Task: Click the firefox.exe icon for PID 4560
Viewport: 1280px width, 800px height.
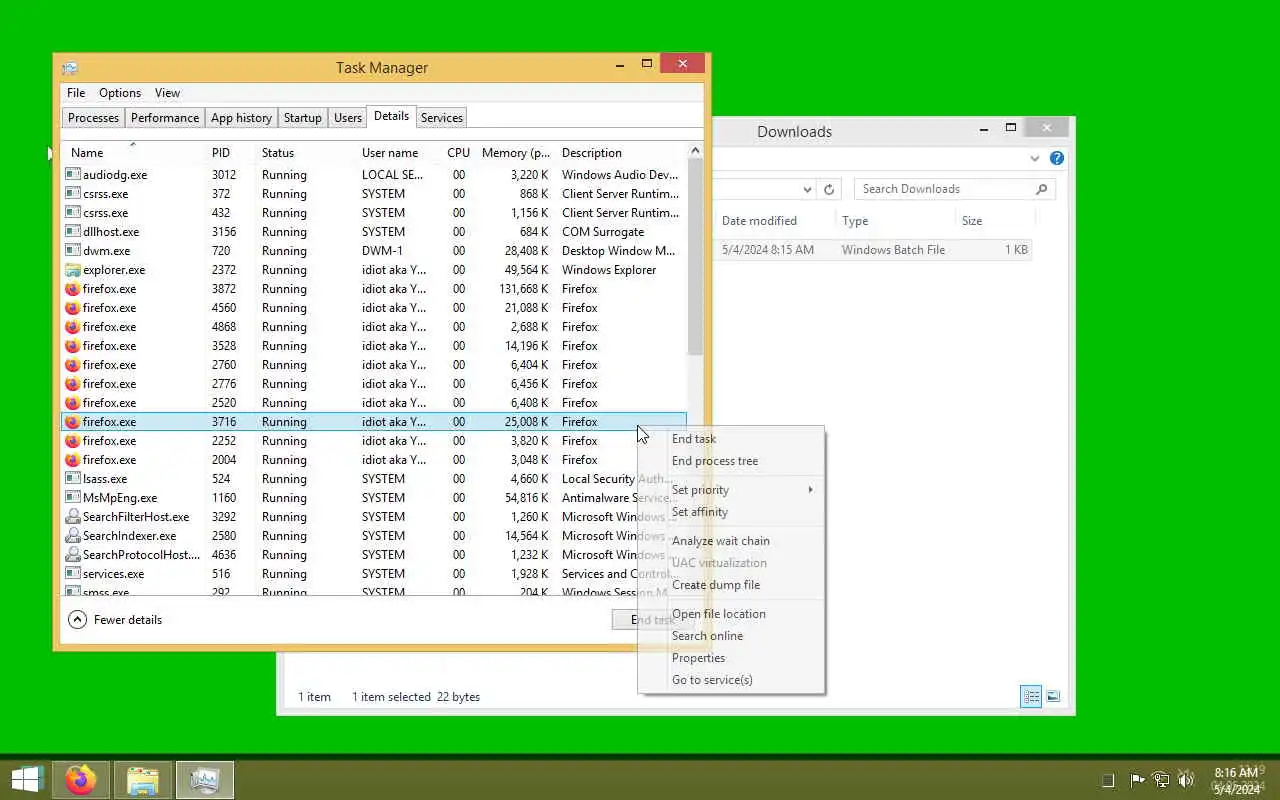Action: (x=72, y=308)
